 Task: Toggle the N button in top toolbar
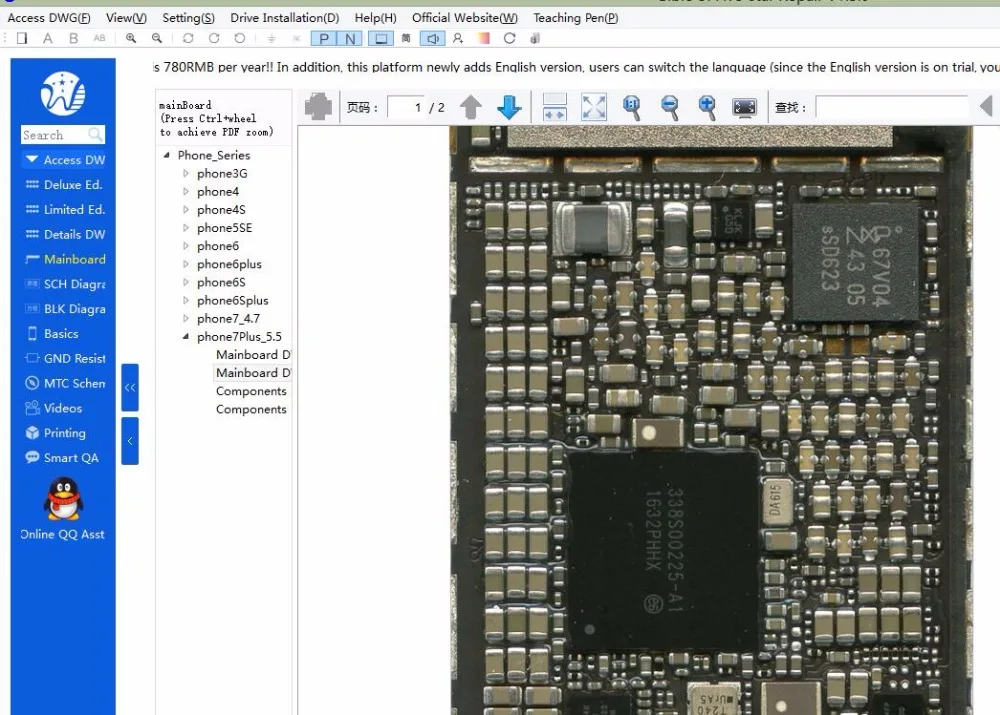click(350, 39)
